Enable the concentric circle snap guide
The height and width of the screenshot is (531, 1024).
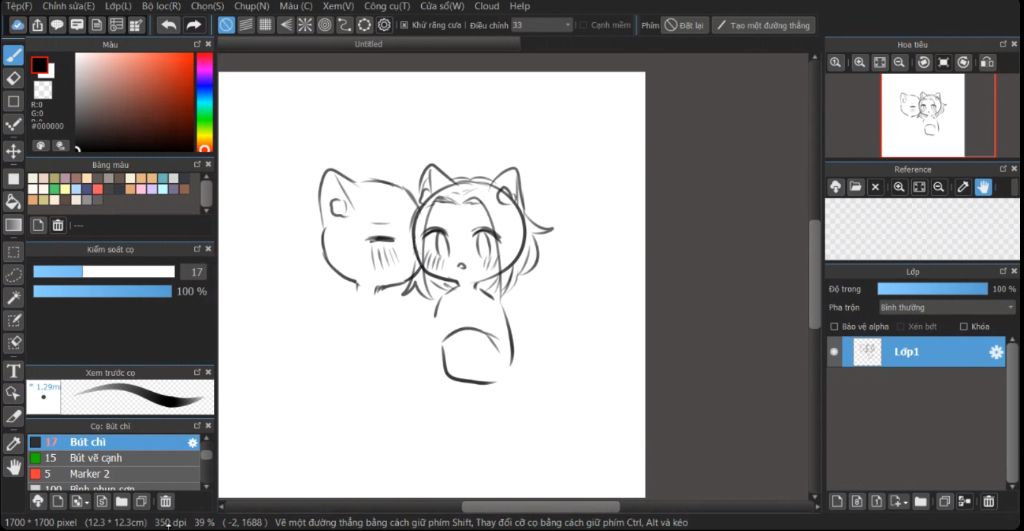pos(325,25)
